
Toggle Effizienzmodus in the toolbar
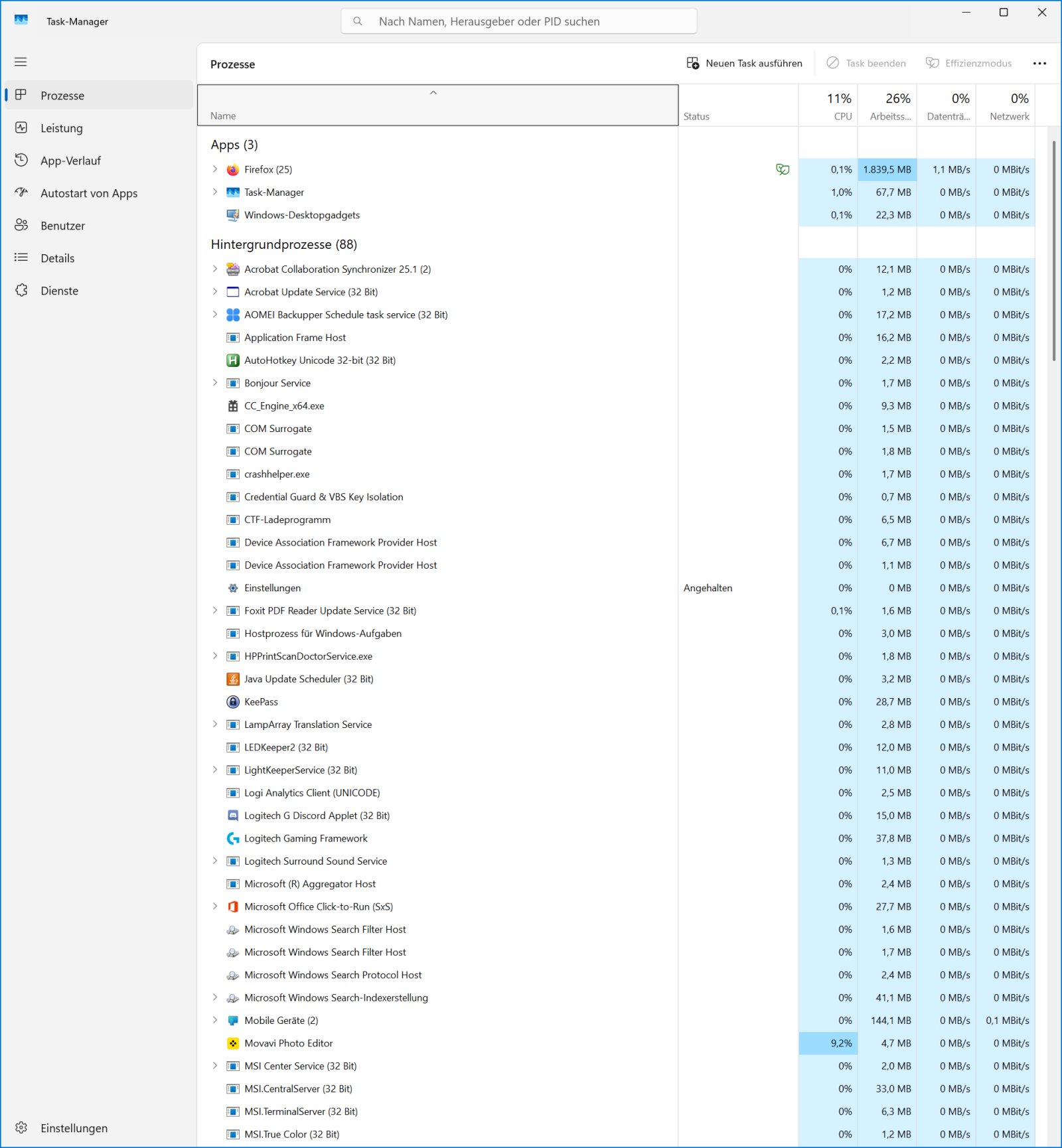coord(970,63)
